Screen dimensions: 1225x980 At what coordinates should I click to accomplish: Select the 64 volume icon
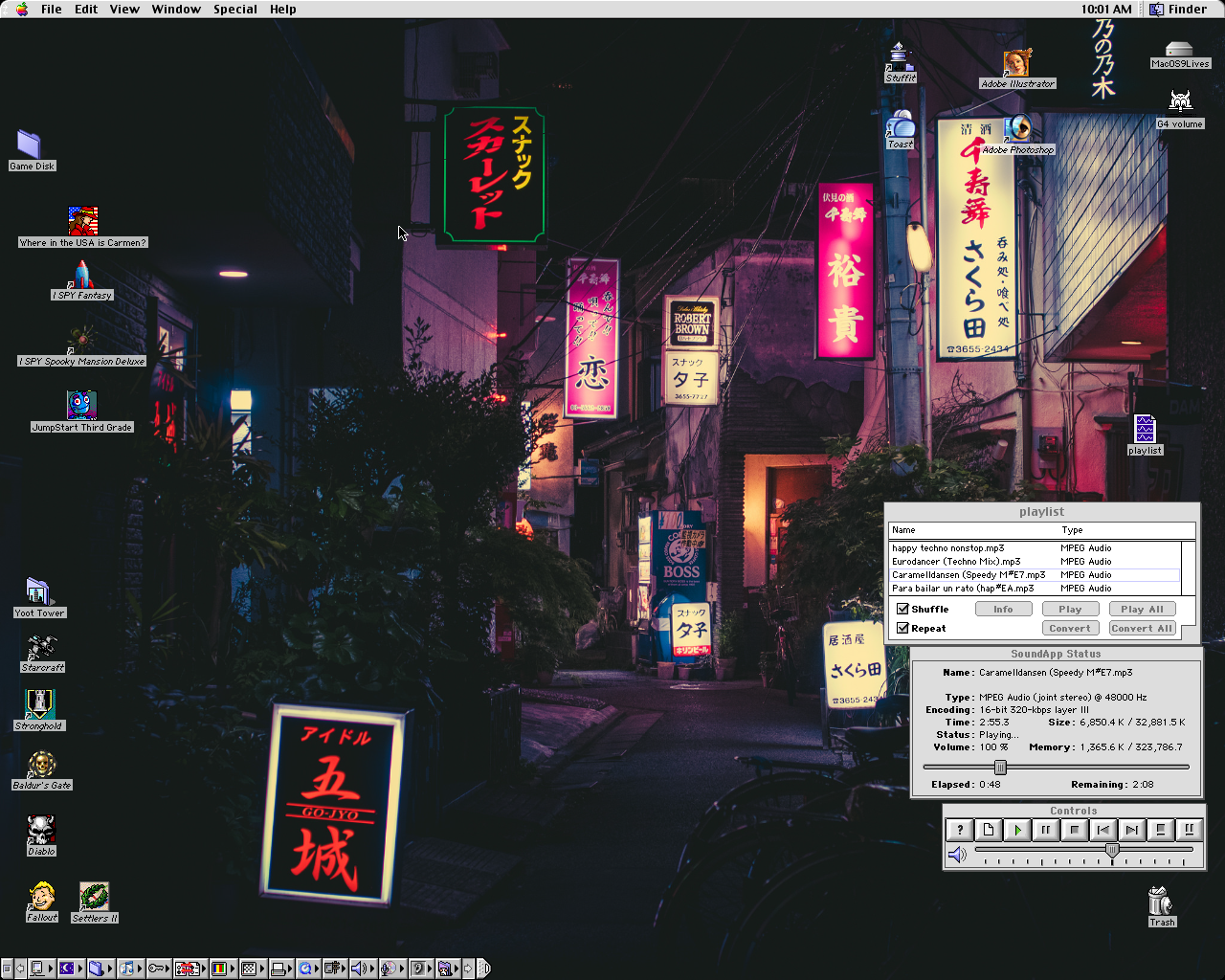(x=1180, y=109)
